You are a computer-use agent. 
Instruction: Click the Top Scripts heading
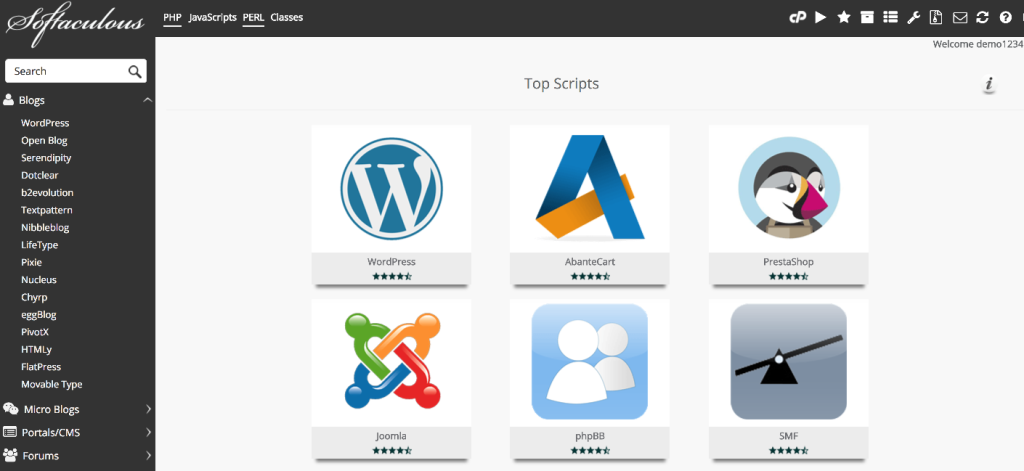562,84
